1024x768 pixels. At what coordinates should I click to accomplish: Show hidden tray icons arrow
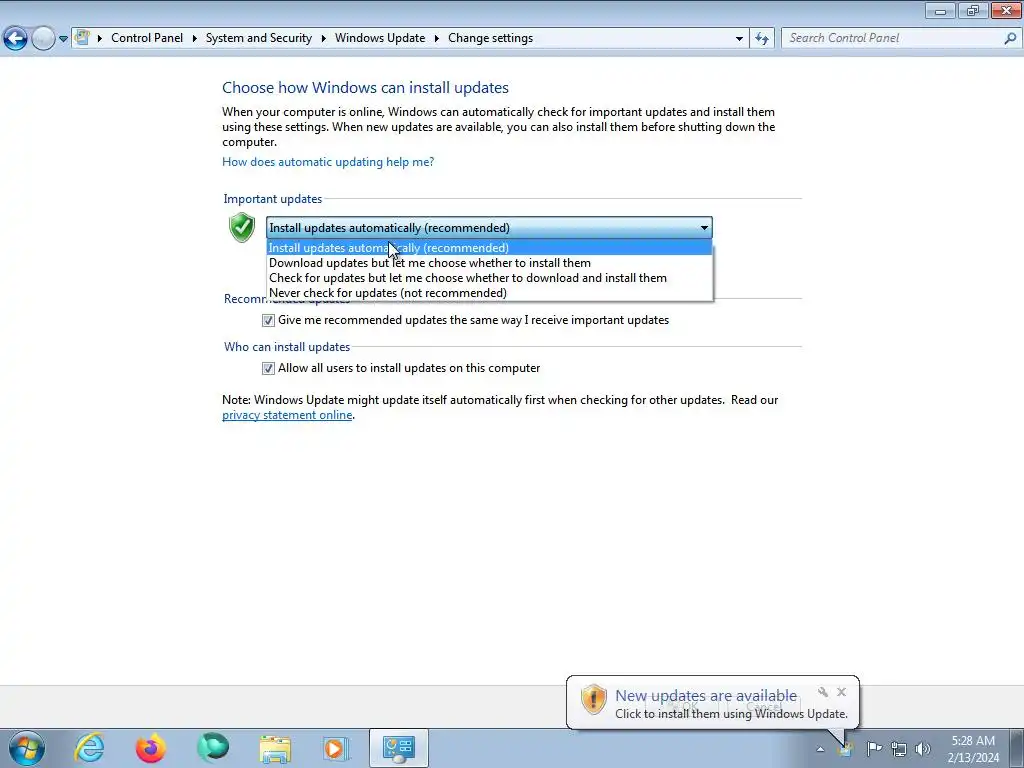(820, 749)
